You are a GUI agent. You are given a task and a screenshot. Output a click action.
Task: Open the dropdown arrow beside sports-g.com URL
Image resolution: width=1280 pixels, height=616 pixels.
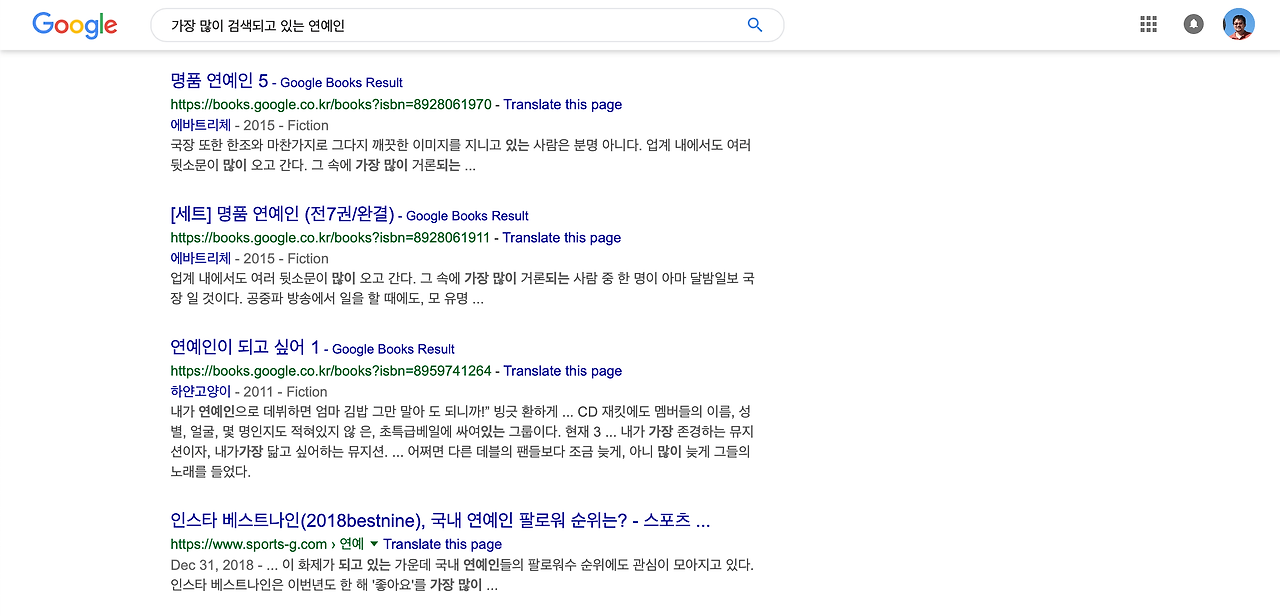[372, 544]
